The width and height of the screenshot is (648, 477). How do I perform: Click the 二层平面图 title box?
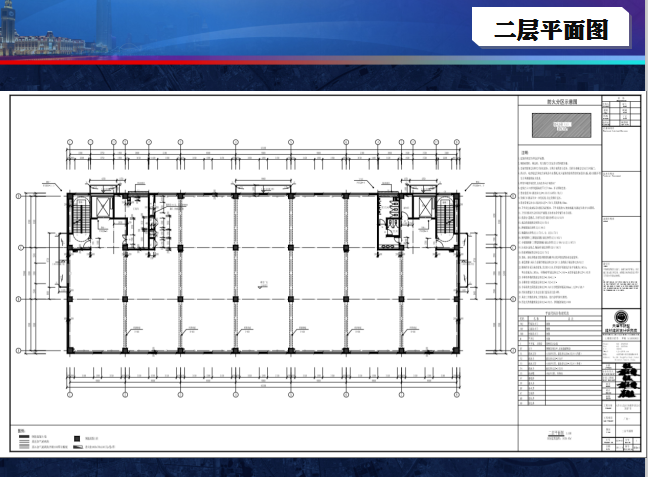coord(552,28)
